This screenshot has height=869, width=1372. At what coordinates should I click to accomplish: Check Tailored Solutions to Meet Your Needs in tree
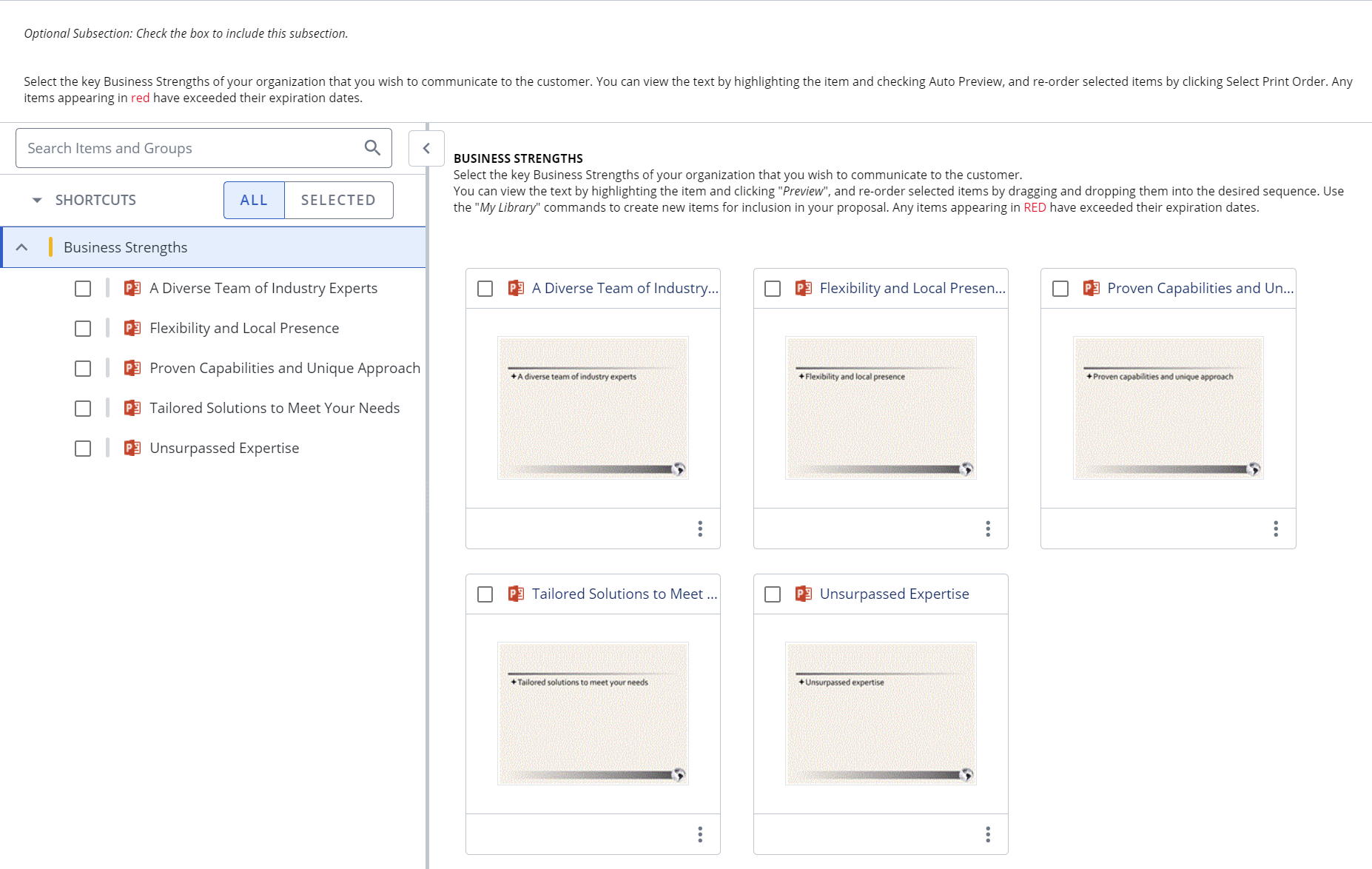point(83,409)
